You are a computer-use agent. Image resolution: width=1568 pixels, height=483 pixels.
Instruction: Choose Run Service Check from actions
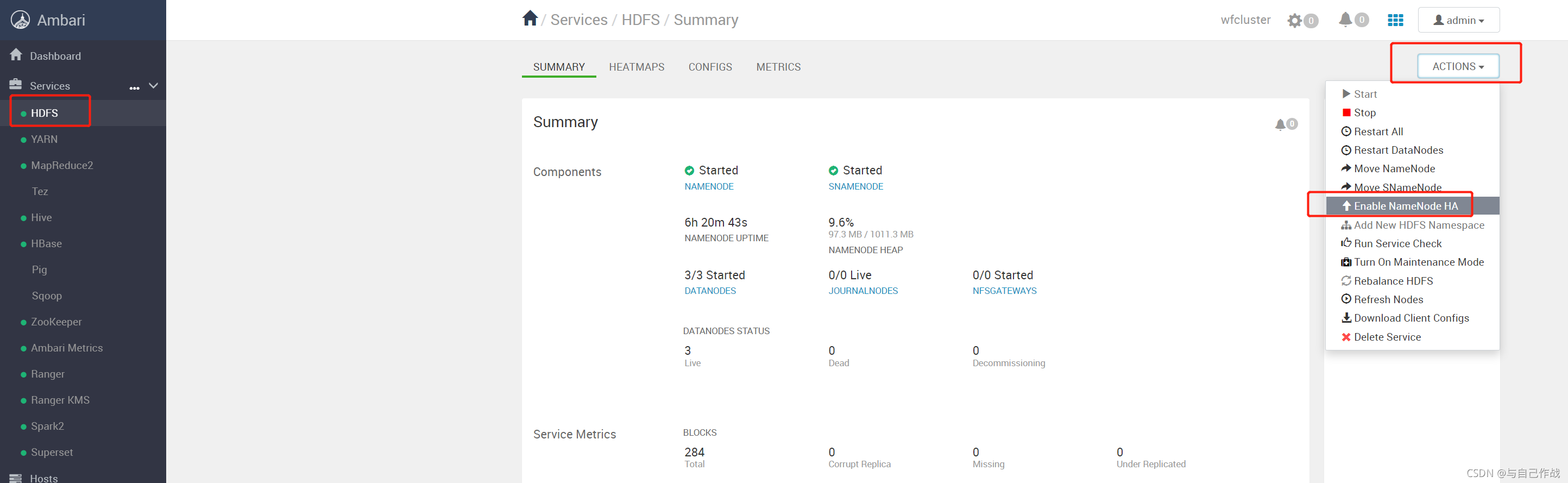pos(1397,243)
